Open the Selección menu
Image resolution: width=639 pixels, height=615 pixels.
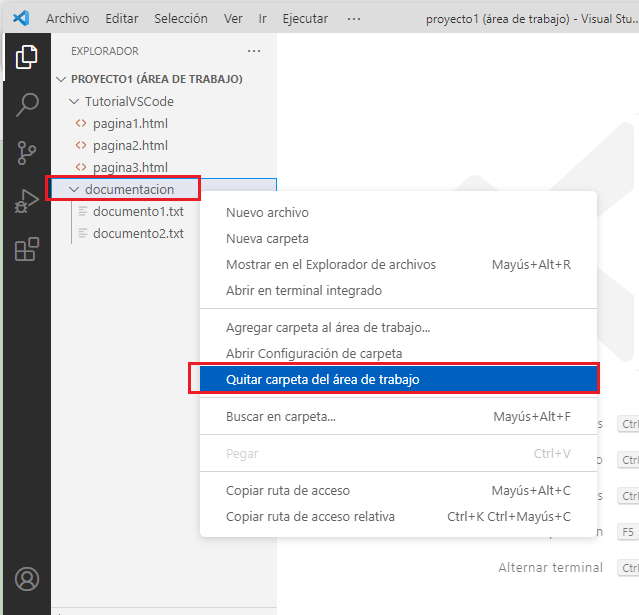(181, 19)
